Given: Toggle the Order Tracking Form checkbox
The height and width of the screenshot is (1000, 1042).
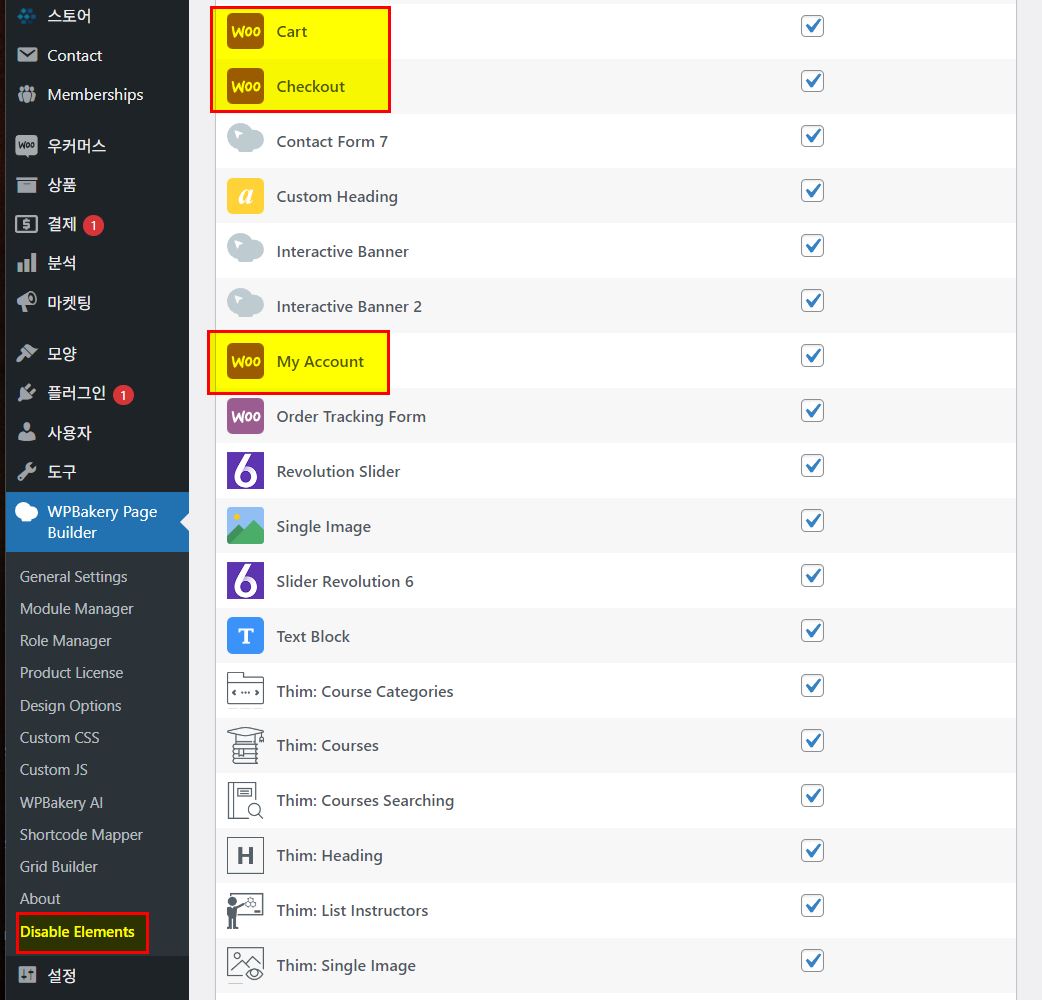Looking at the screenshot, I should [812, 411].
